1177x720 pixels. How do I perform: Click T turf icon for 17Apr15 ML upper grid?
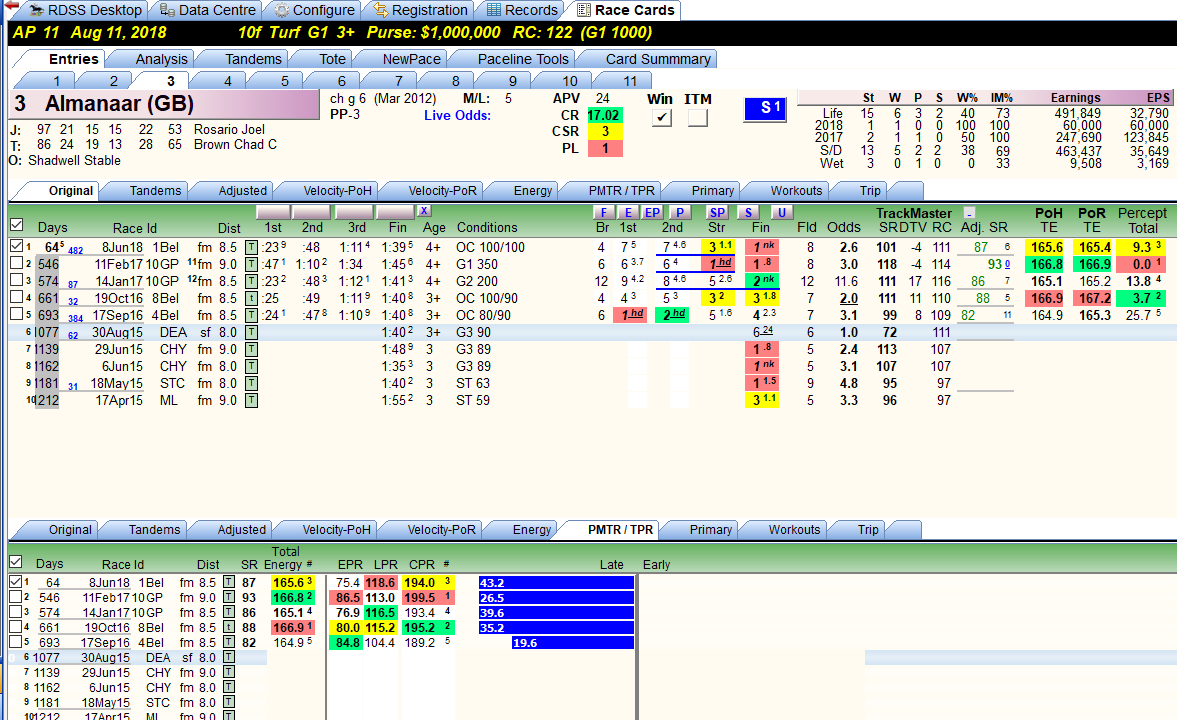pos(251,400)
